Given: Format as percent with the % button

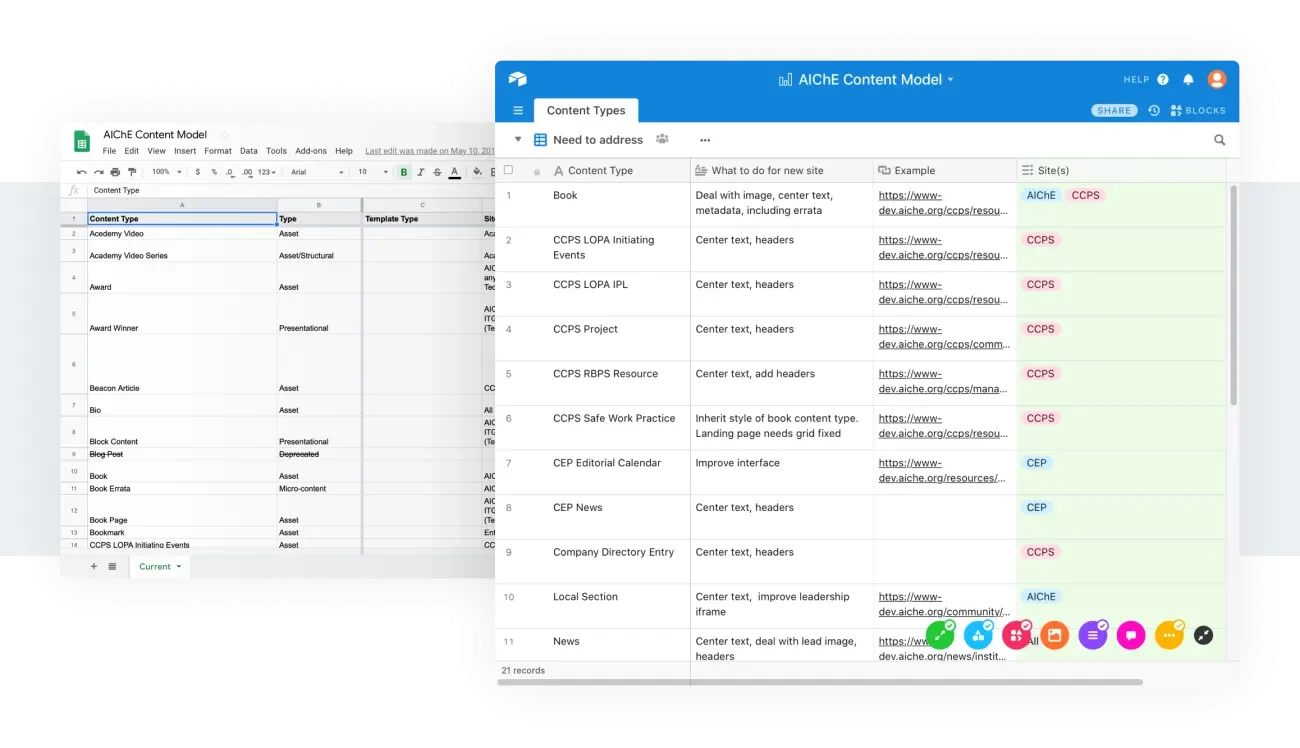Looking at the screenshot, I should pos(214,172).
